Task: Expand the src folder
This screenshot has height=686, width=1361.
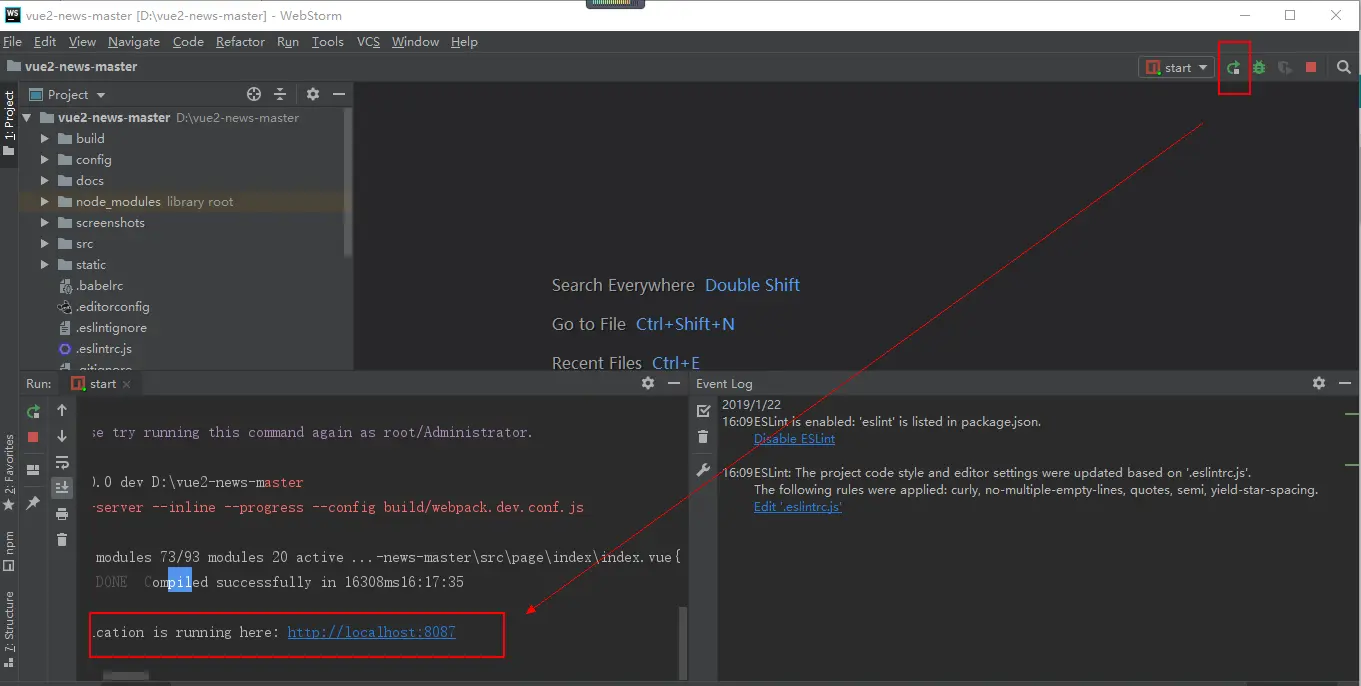Action: coord(45,243)
